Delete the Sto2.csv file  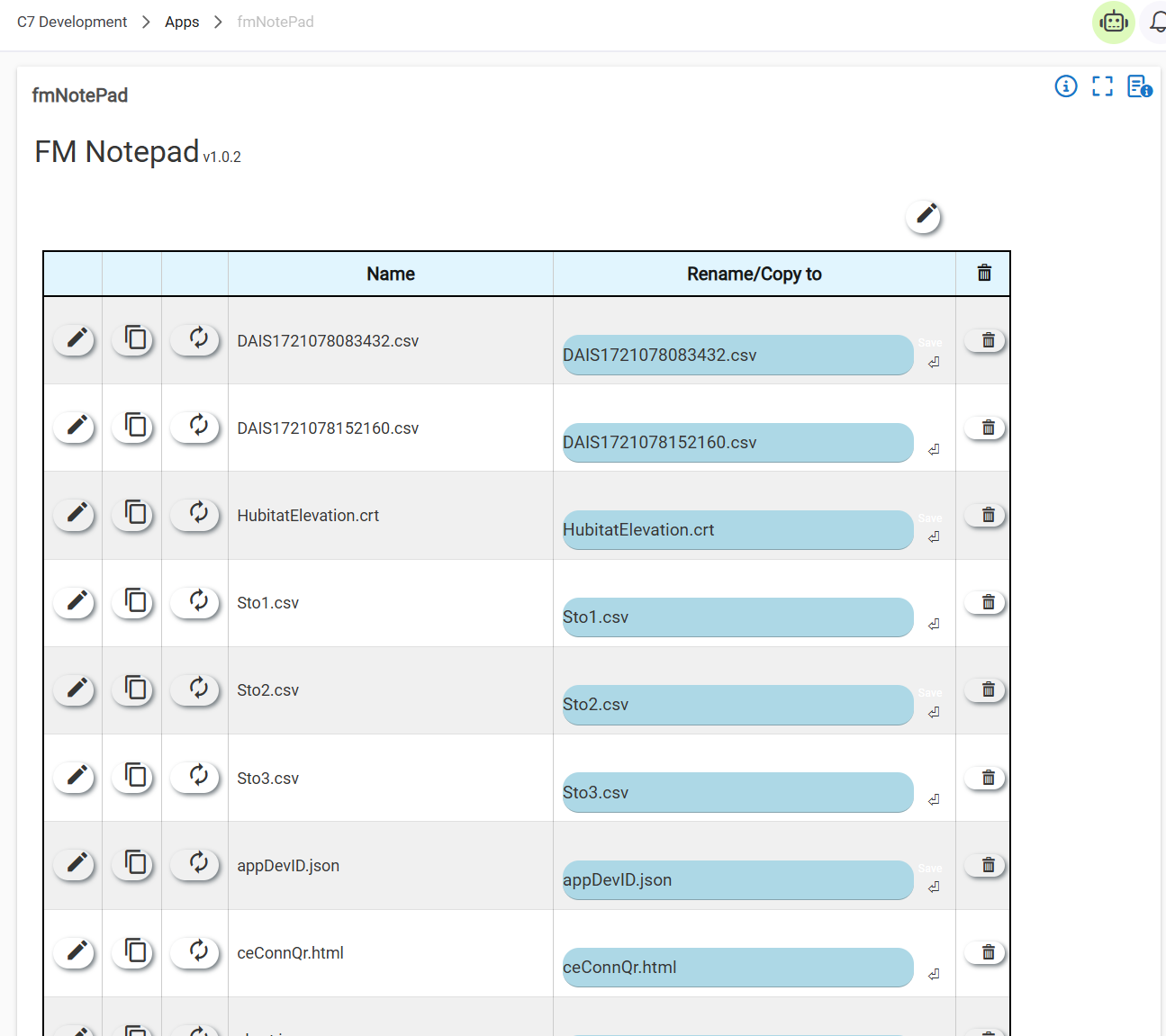pos(987,690)
